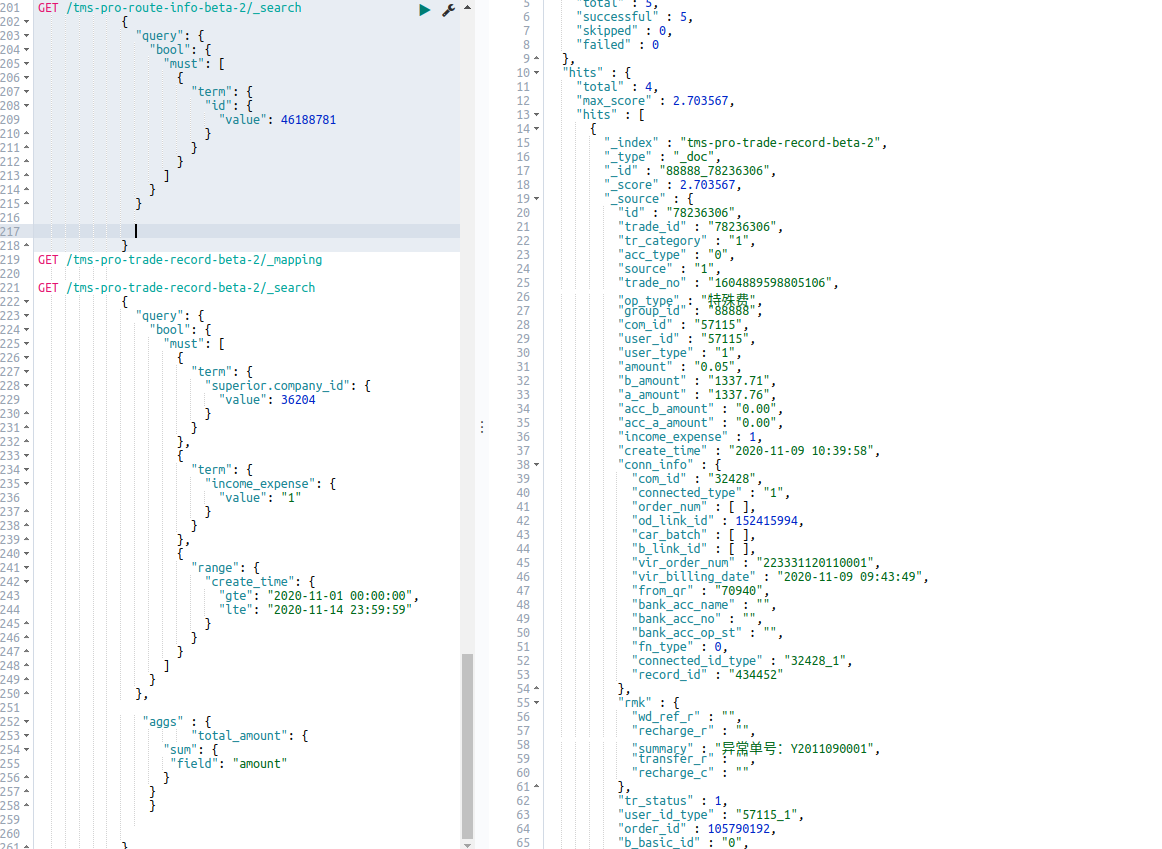Viewport: 1162px width, 849px height.
Task: Send the request using the green play icon
Action: click(424, 8)
